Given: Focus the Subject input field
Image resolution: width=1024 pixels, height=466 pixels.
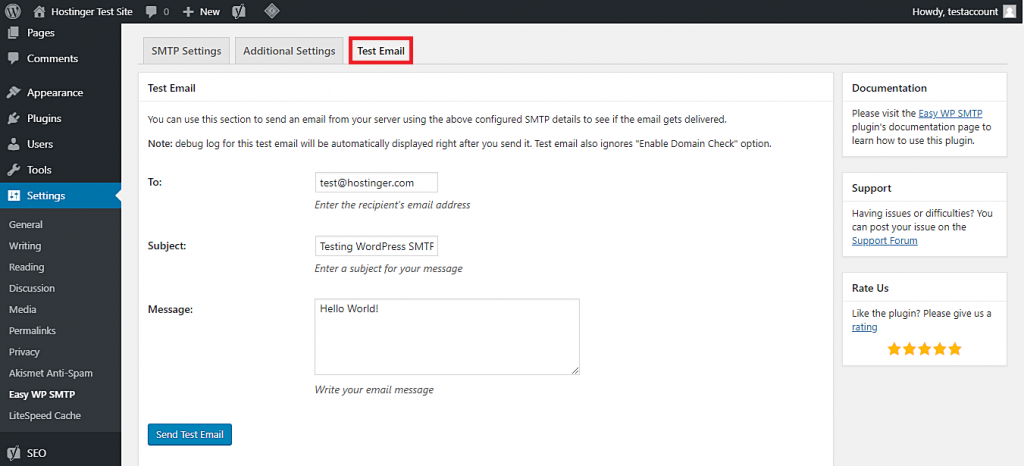Looking at the screenshot, I should point(376,246).
